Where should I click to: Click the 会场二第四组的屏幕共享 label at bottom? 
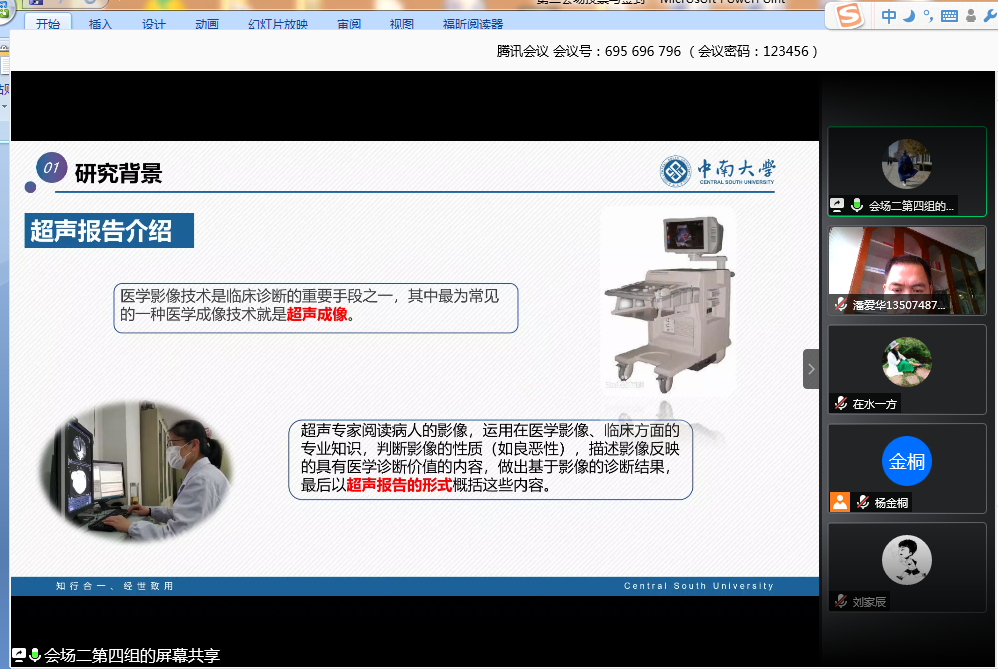[131, 656]
